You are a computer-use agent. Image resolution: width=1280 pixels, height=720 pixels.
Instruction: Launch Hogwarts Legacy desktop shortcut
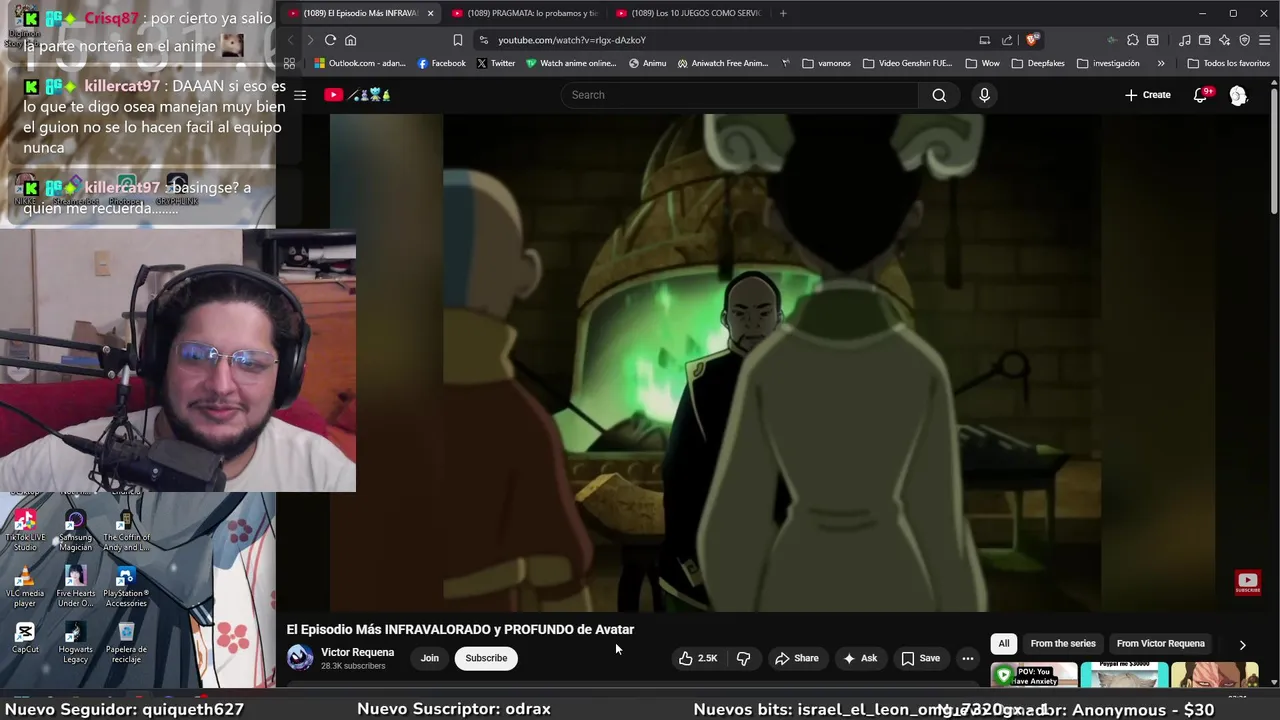[x=75, y=642]
